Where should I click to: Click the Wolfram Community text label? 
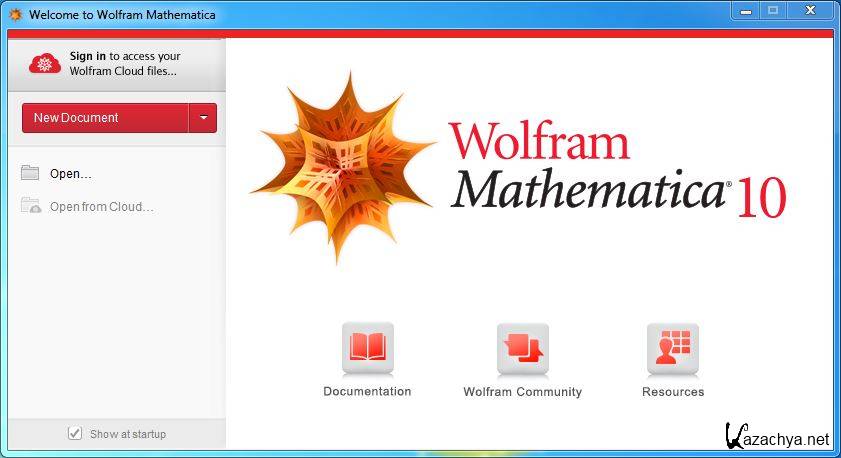pyautogui.click(x=522, y=392)
